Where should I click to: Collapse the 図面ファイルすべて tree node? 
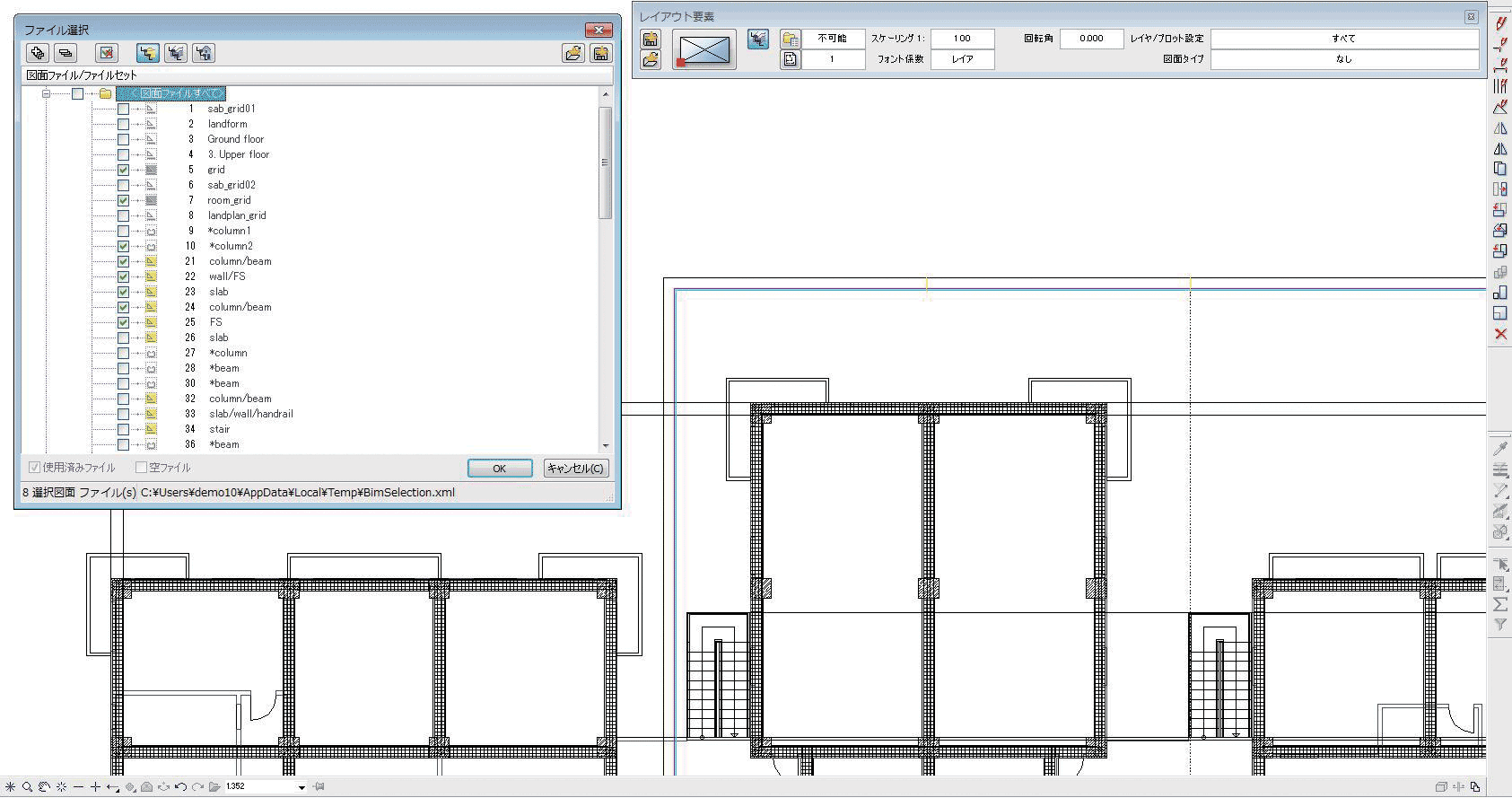pyautogui.click(x=46, y=93)
